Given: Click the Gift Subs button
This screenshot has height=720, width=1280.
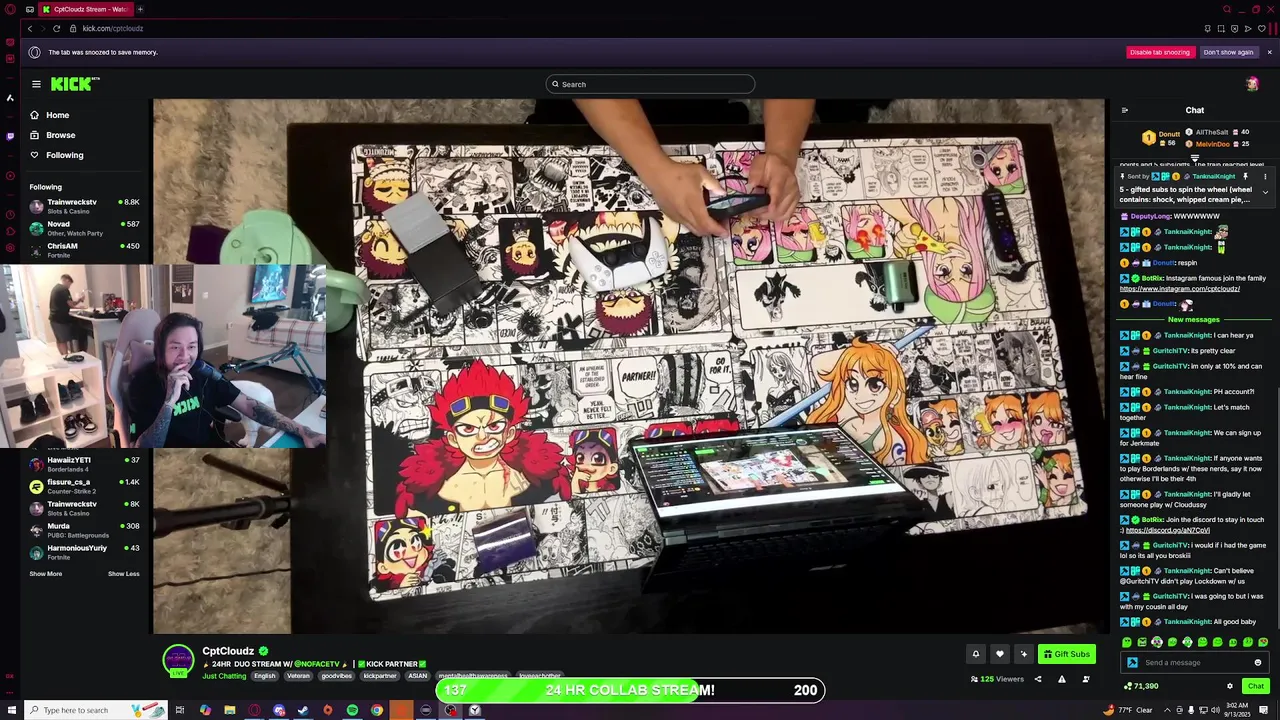Looking at the screenshot, I should [1067, 654].
